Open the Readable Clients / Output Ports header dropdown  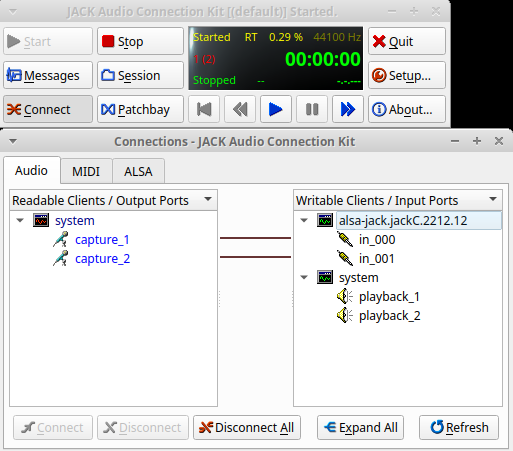[208, 199]
